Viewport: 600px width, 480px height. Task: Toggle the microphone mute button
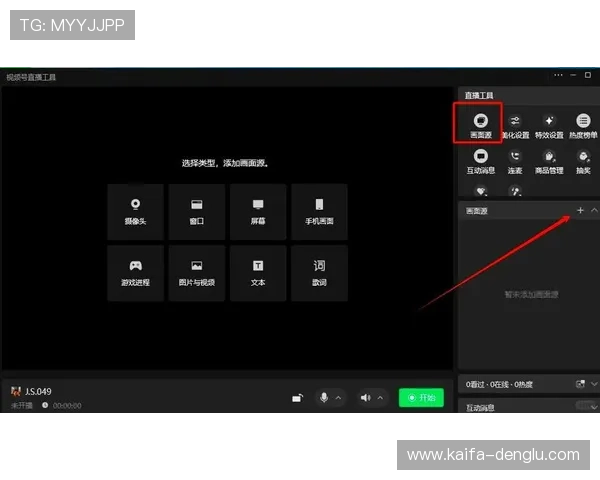[x=323, y=397]
